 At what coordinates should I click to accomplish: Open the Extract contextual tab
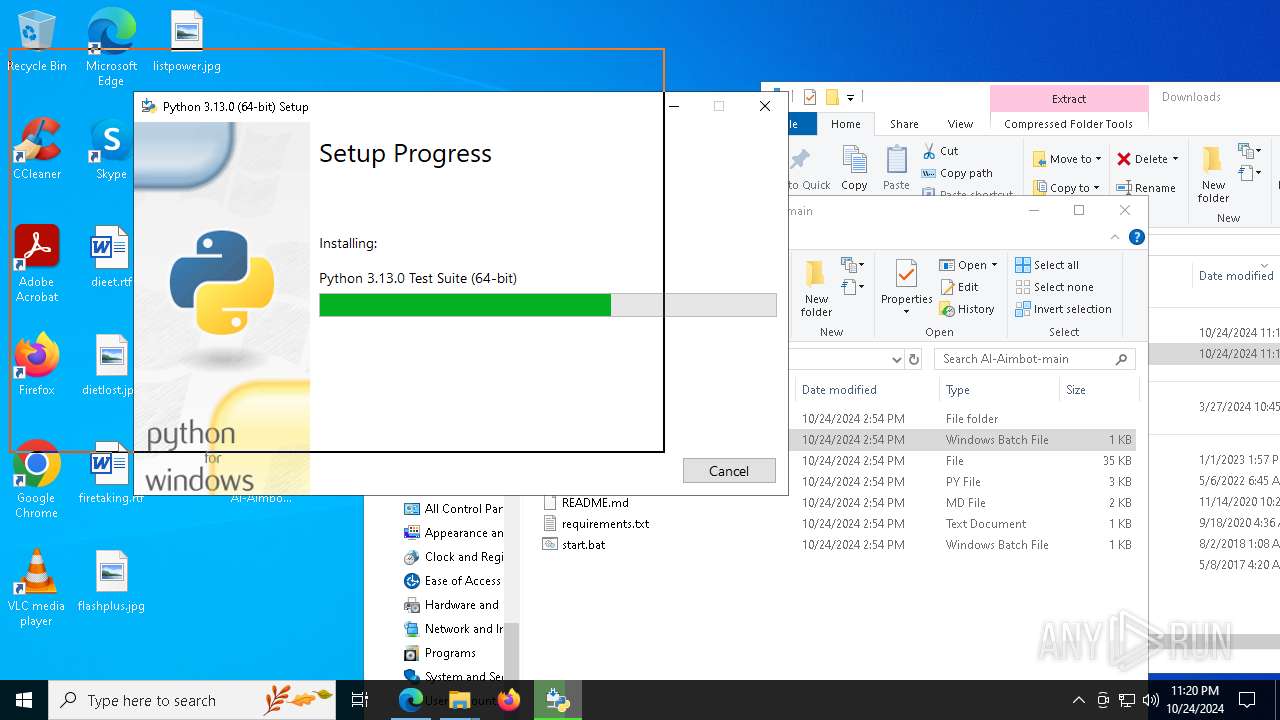(1069, 98)
